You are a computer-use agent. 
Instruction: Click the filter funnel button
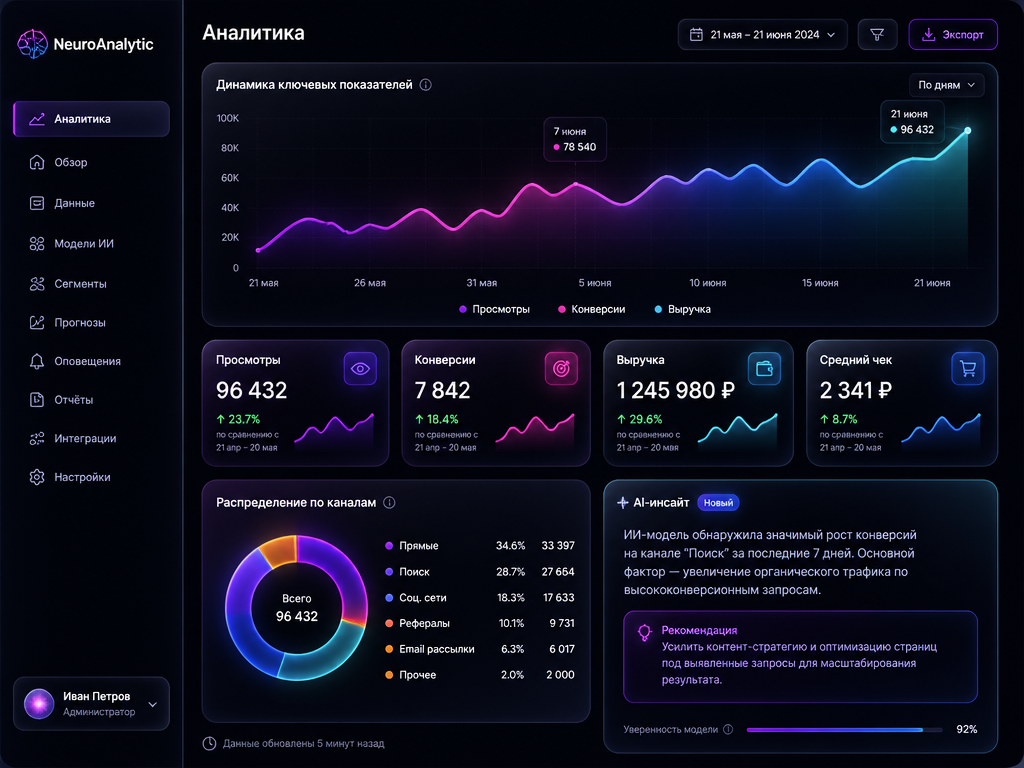[877, 35]
